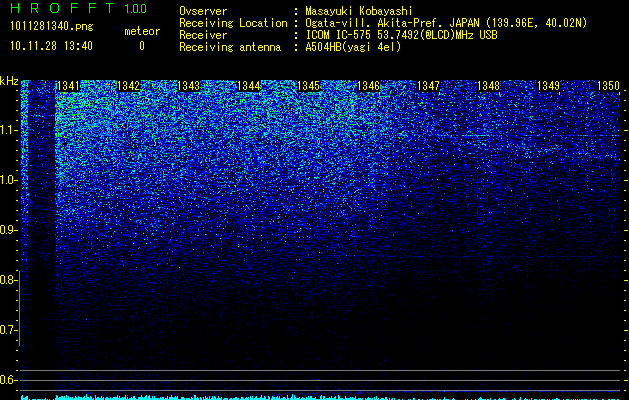Click the 0.9 frequency axis label
629x400 pixels.
coord(8,230)
